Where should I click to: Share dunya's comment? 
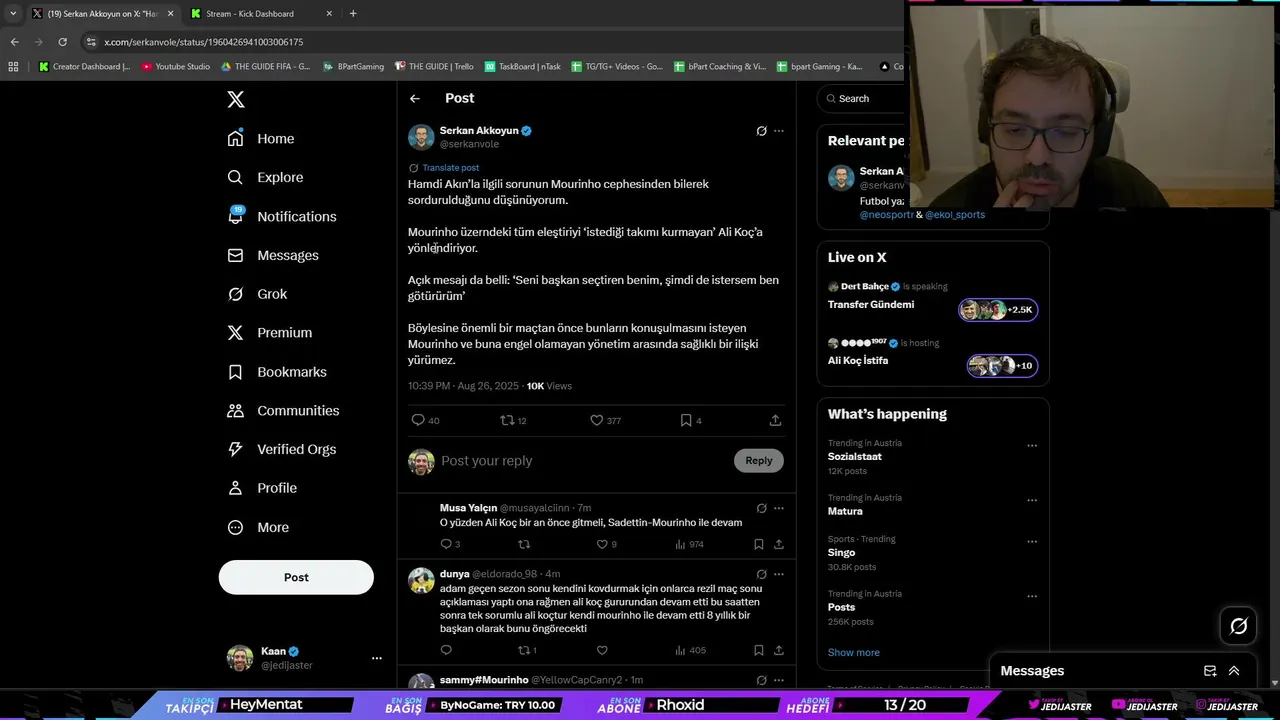click(x=779, y=650)
